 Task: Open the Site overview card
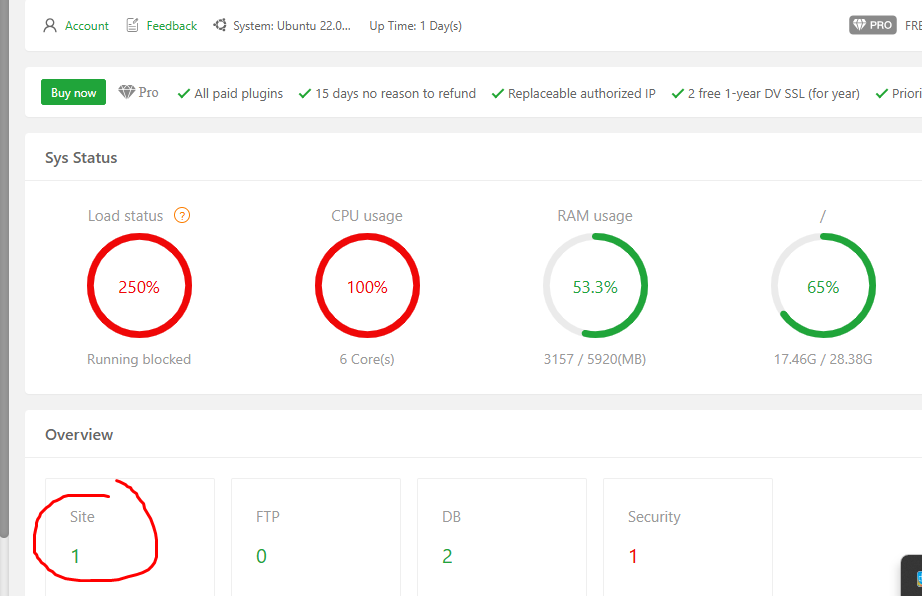[x=130, y=537]
